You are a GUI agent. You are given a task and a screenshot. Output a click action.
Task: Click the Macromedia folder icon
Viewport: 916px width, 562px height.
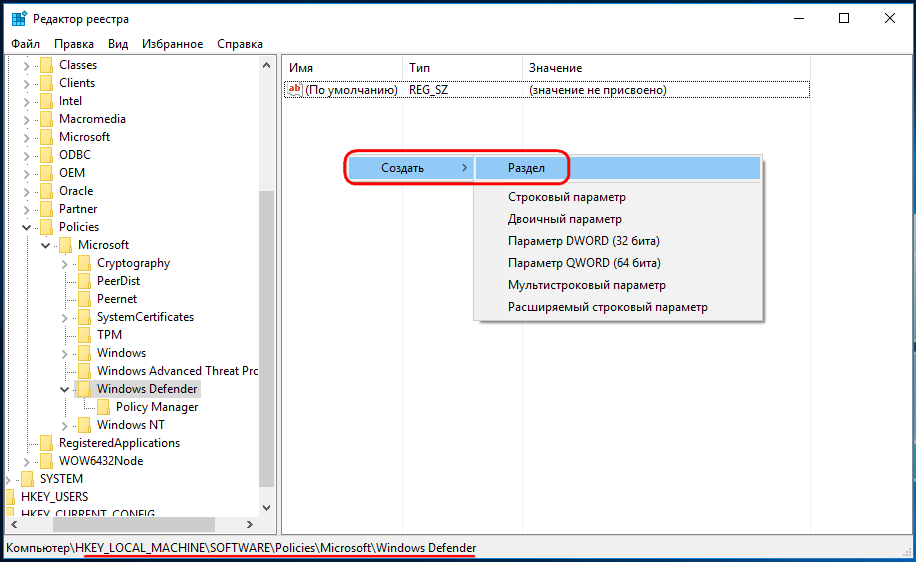[47, 119]
